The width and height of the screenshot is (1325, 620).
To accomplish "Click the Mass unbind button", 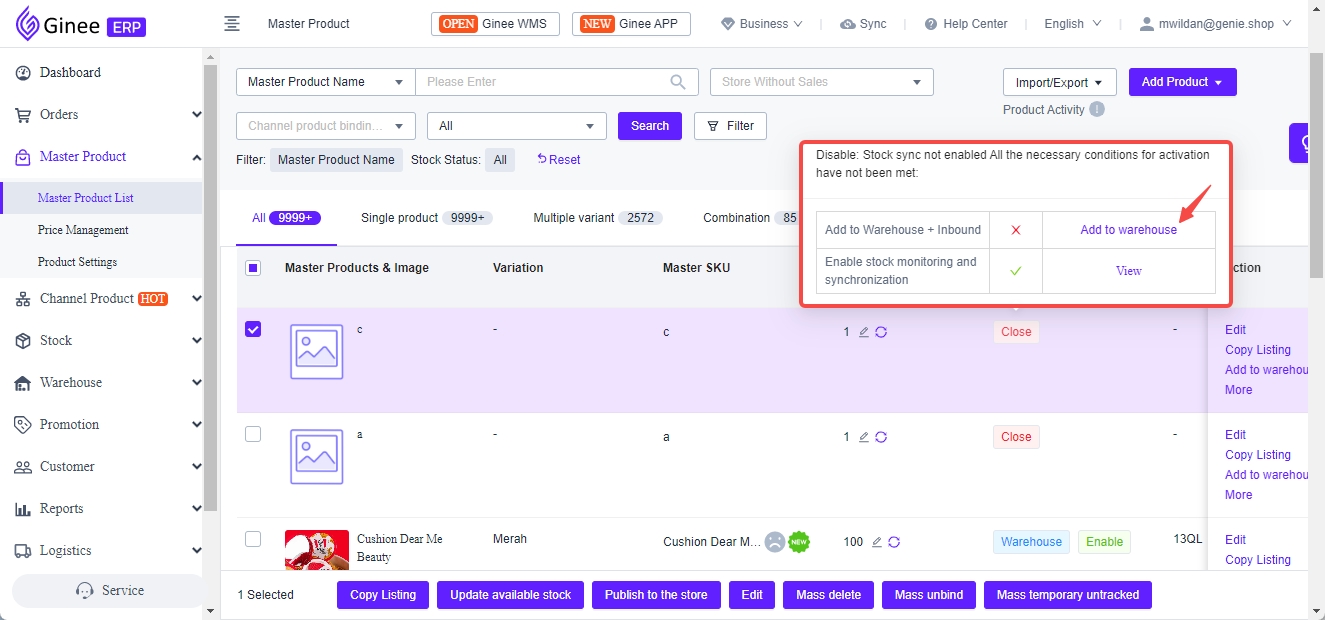I will pyautogui.click(x=929, y=595).
